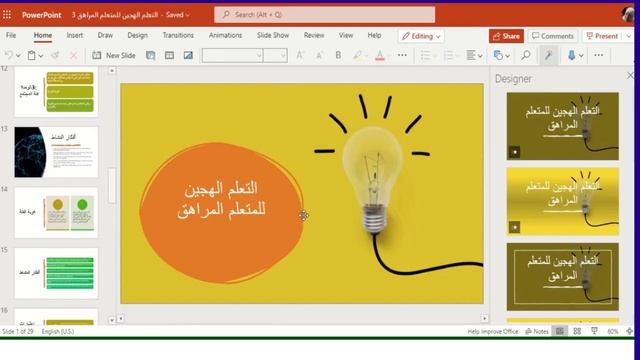Toggle Bold formatting
The height and width of the screenshot is (360, 640).
coord(338,55)
